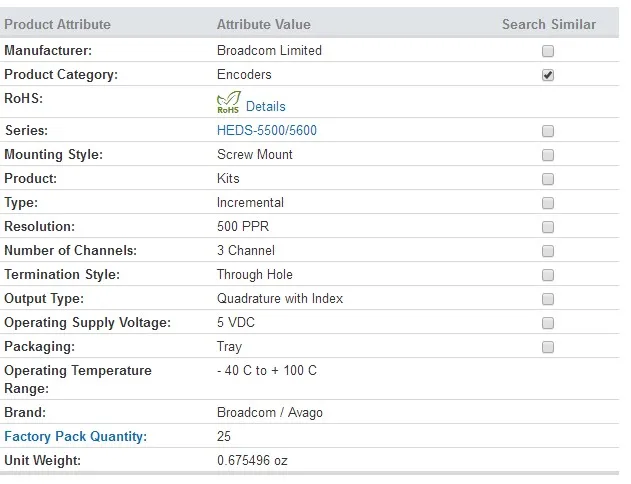Click the Product Attribute column header
This screenshot has width=631, height=484.
57,25
